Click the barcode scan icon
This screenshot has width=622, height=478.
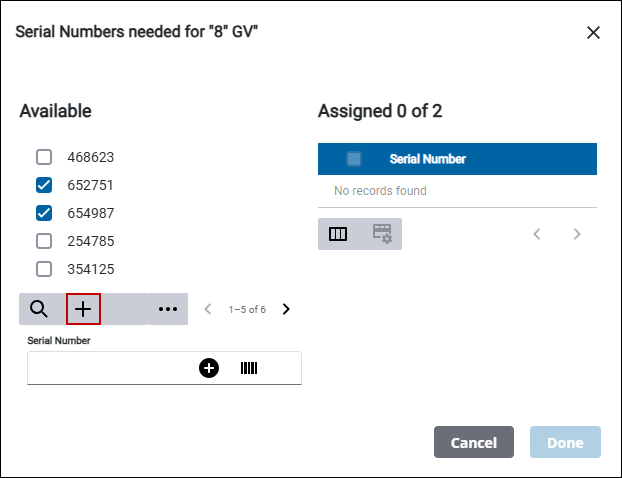pos(249,369)
